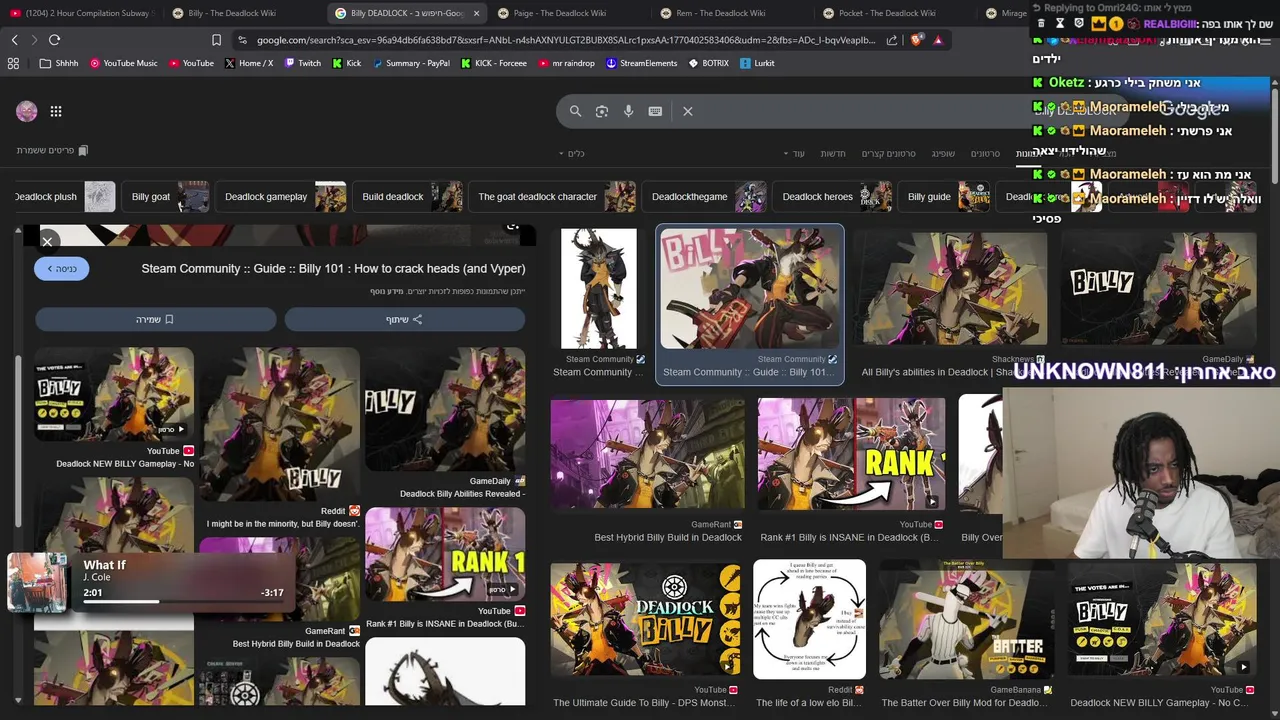
Task: Select the Billy guide suggestion chip
Action: (x=946, y=196)
